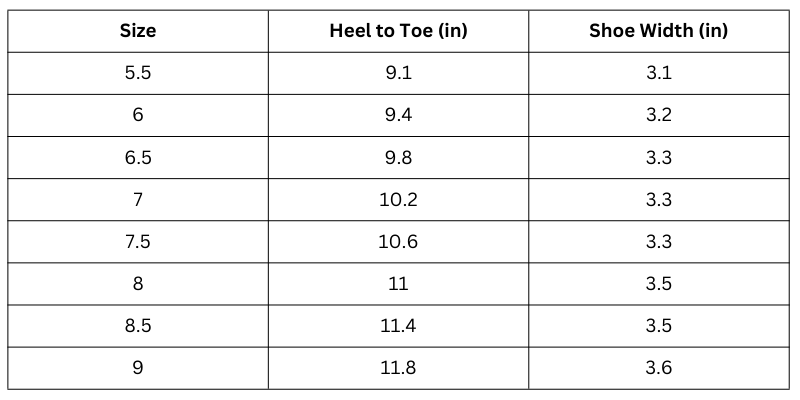The height and width of the screenshot is (400, 800).
Task: Select the 3.2 shoe width value
Action: (x=658, y=115)
